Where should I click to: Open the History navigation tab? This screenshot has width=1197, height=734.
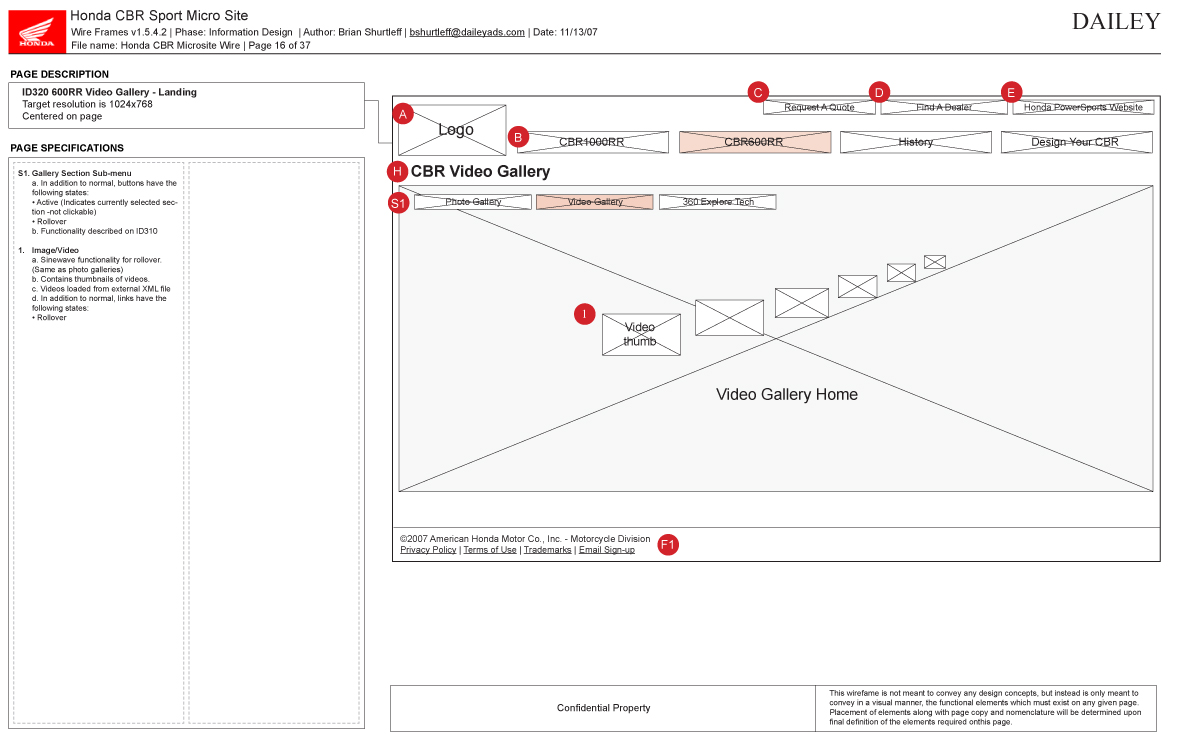pyautogui.click(x=915, y=142)
